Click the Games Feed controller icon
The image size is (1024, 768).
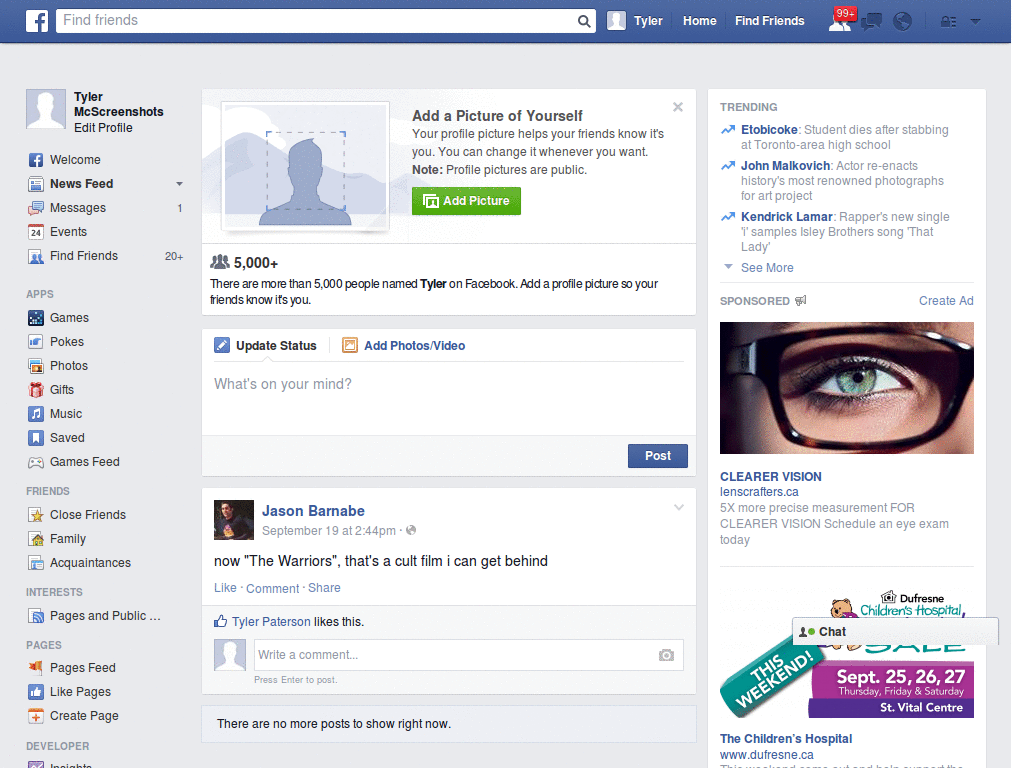coord(36,462)
